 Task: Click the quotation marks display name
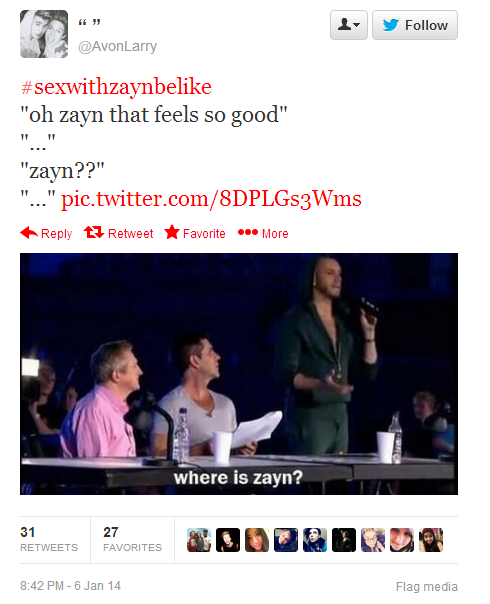[89, 23]
